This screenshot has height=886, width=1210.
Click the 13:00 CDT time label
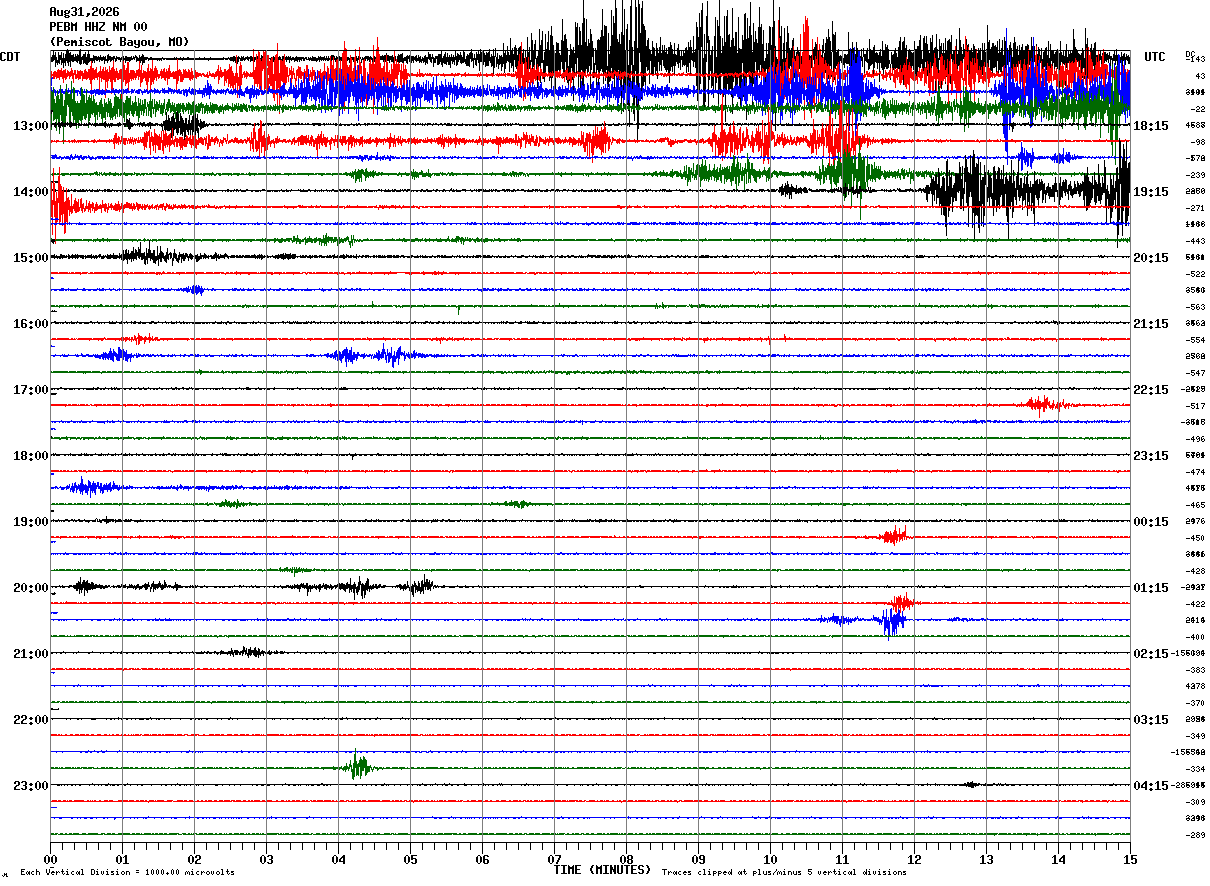point(31,125)
